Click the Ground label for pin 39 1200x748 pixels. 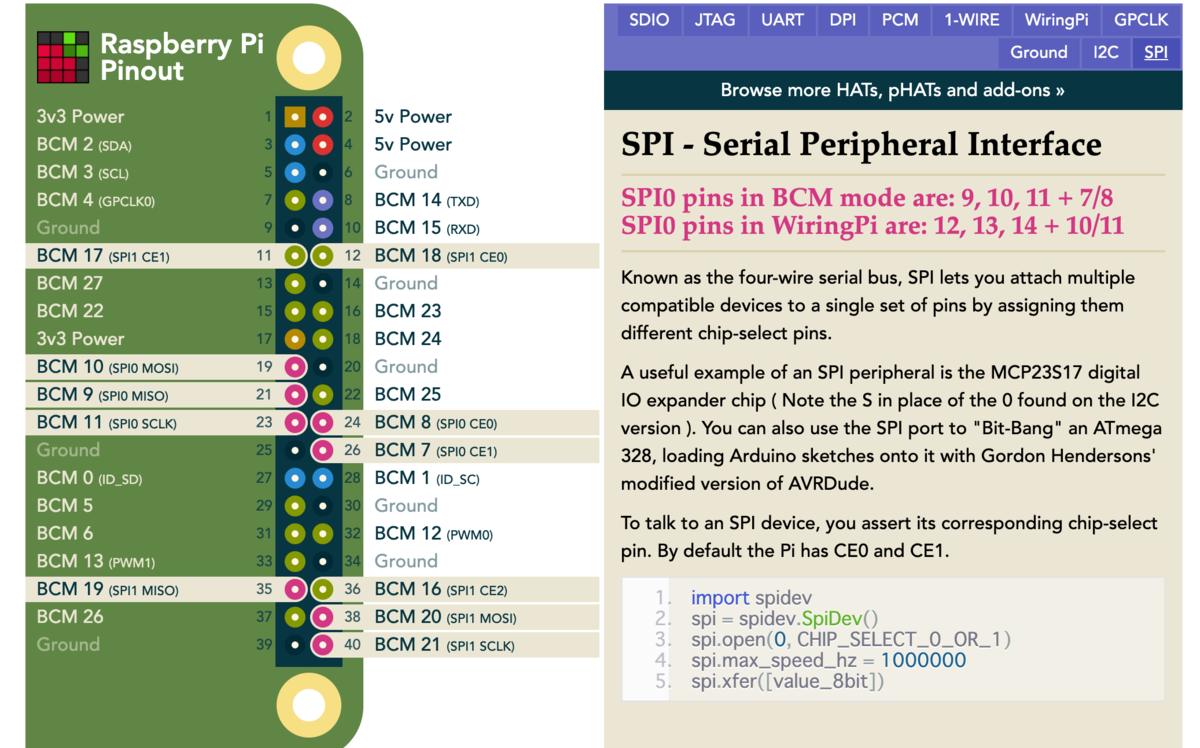[68, 645]
